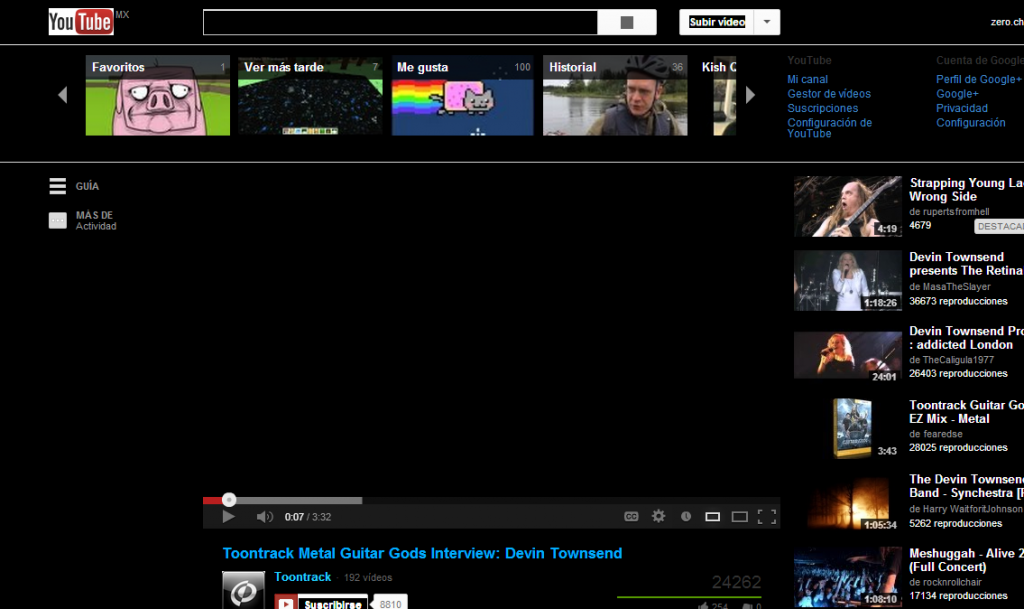Toggle closed captions (CC)
This screenshot has width=1024, height=609.
pos(631,516)
